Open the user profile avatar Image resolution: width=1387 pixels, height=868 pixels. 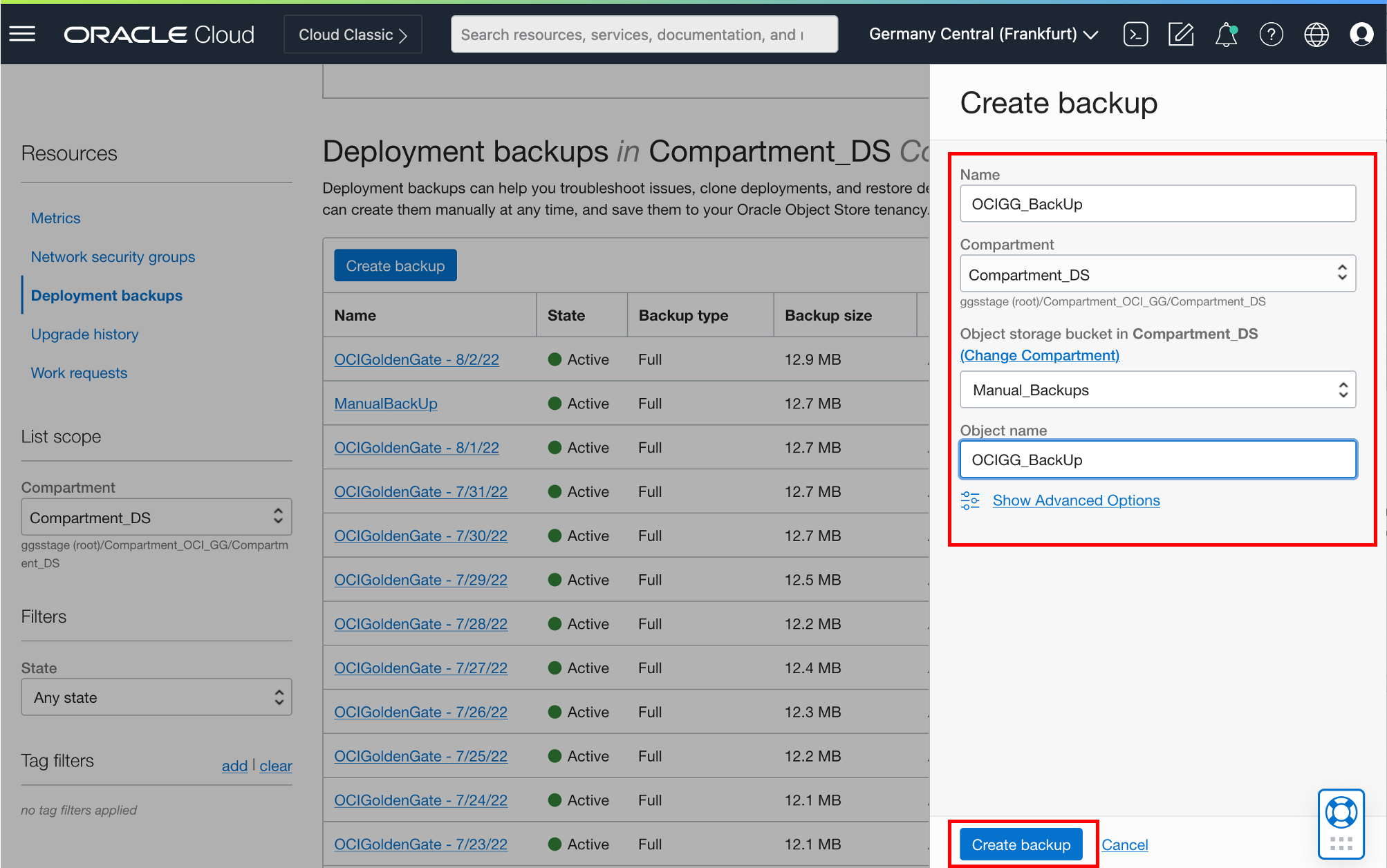1361,33
